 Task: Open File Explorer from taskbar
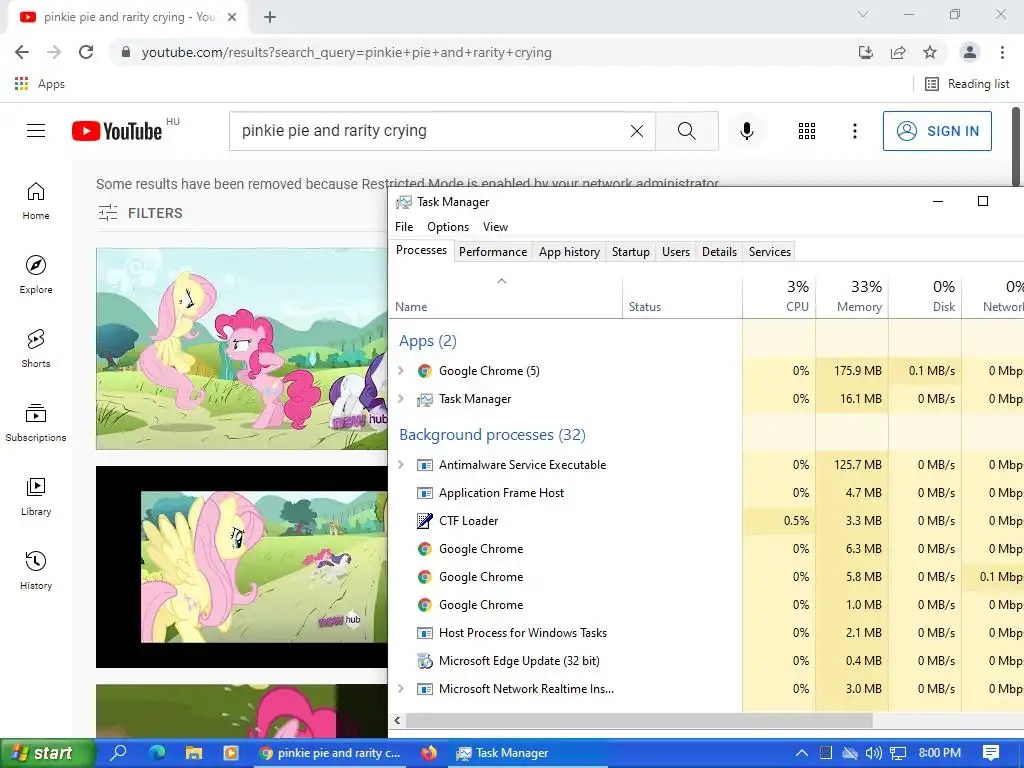(194, 753)
